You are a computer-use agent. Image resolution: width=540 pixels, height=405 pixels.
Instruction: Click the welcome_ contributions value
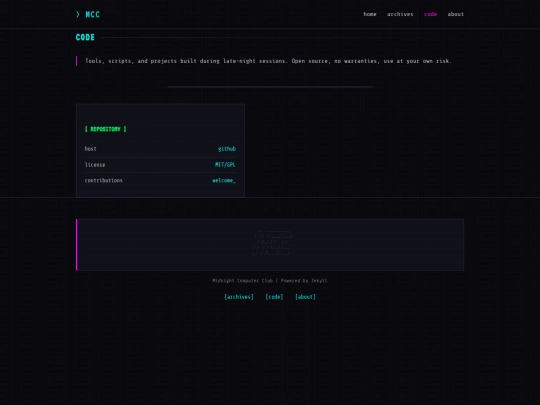click(x=224, y=180)
